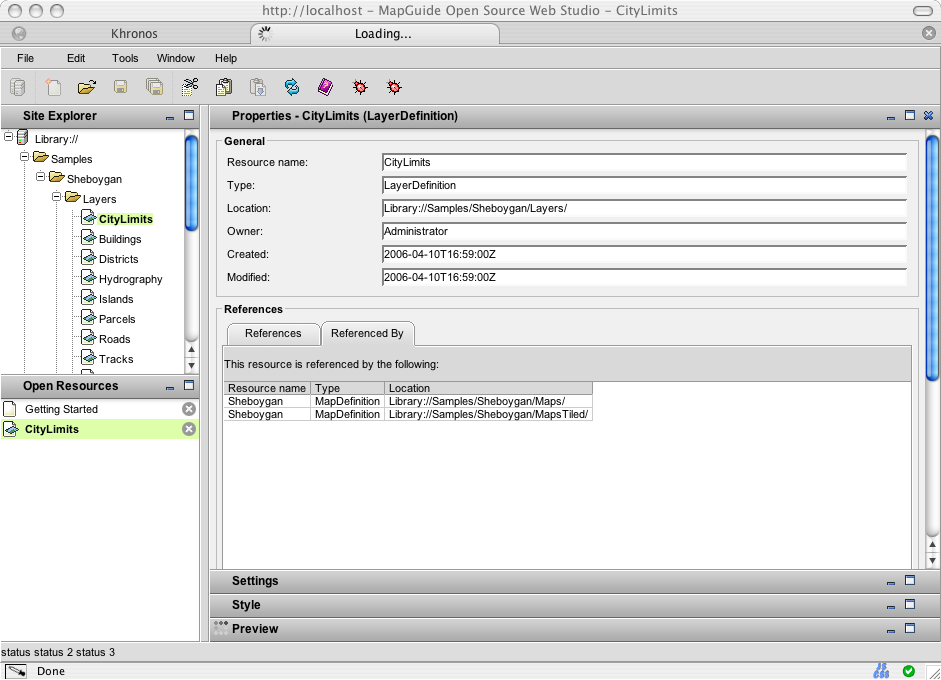
Task: Click the Resource name input field
Action: pyautogui.click(x=644, y=162)
